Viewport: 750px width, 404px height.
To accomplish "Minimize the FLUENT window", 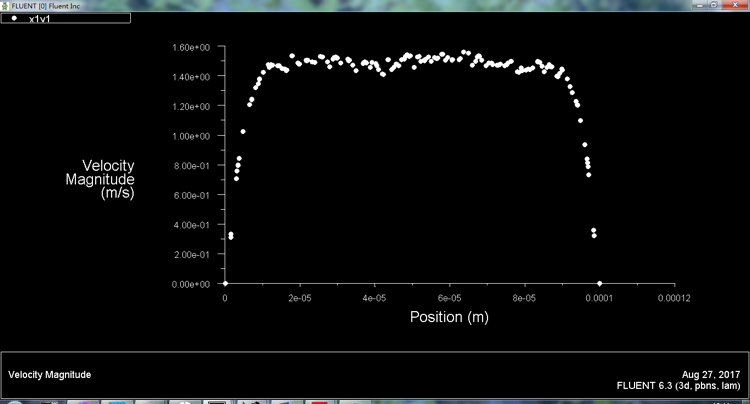I will pyautogui.click(x=700, y=5).
